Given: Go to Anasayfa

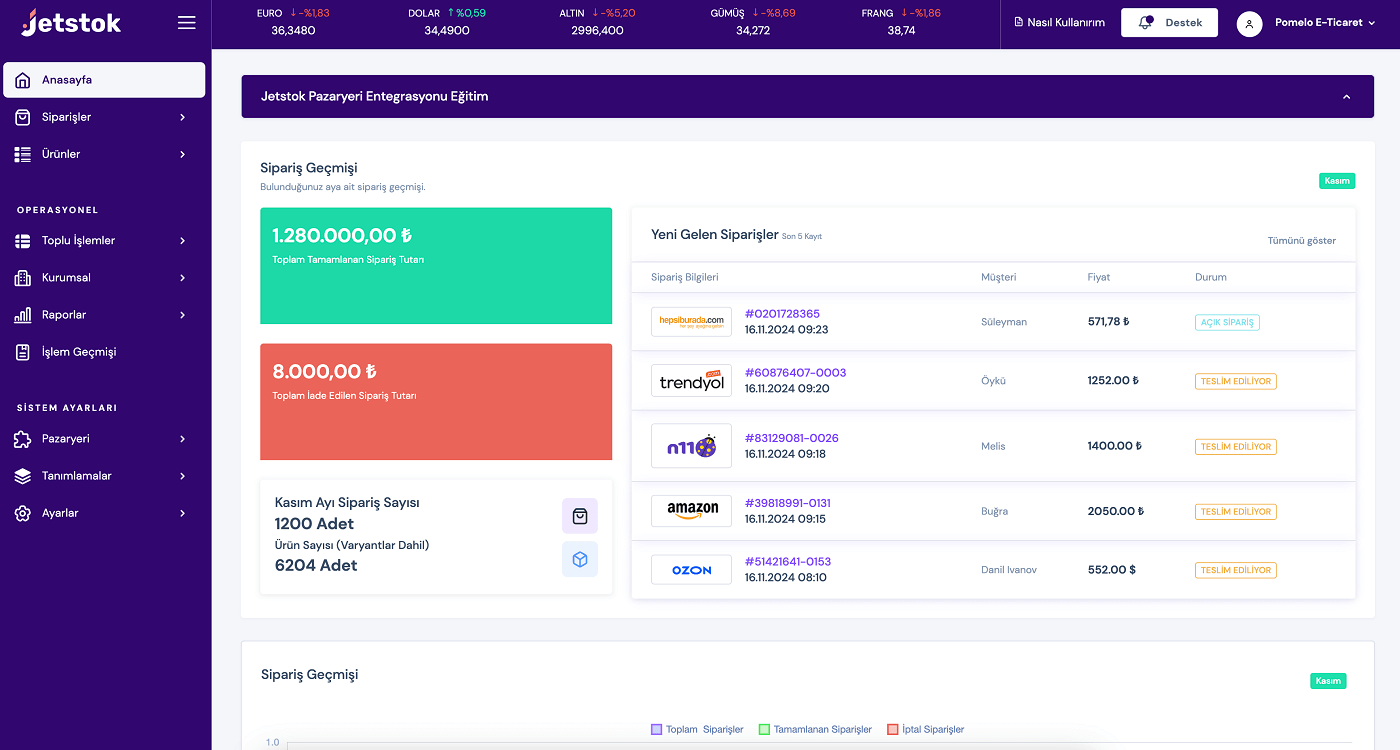Looking at the screenshot, I should (x=104, y=80).
